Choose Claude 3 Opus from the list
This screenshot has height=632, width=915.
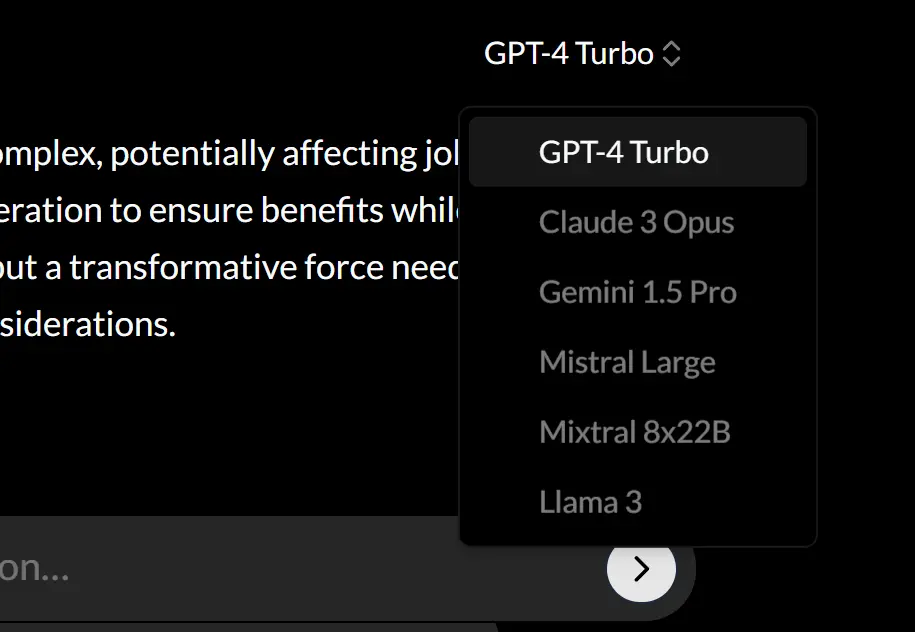636,222
